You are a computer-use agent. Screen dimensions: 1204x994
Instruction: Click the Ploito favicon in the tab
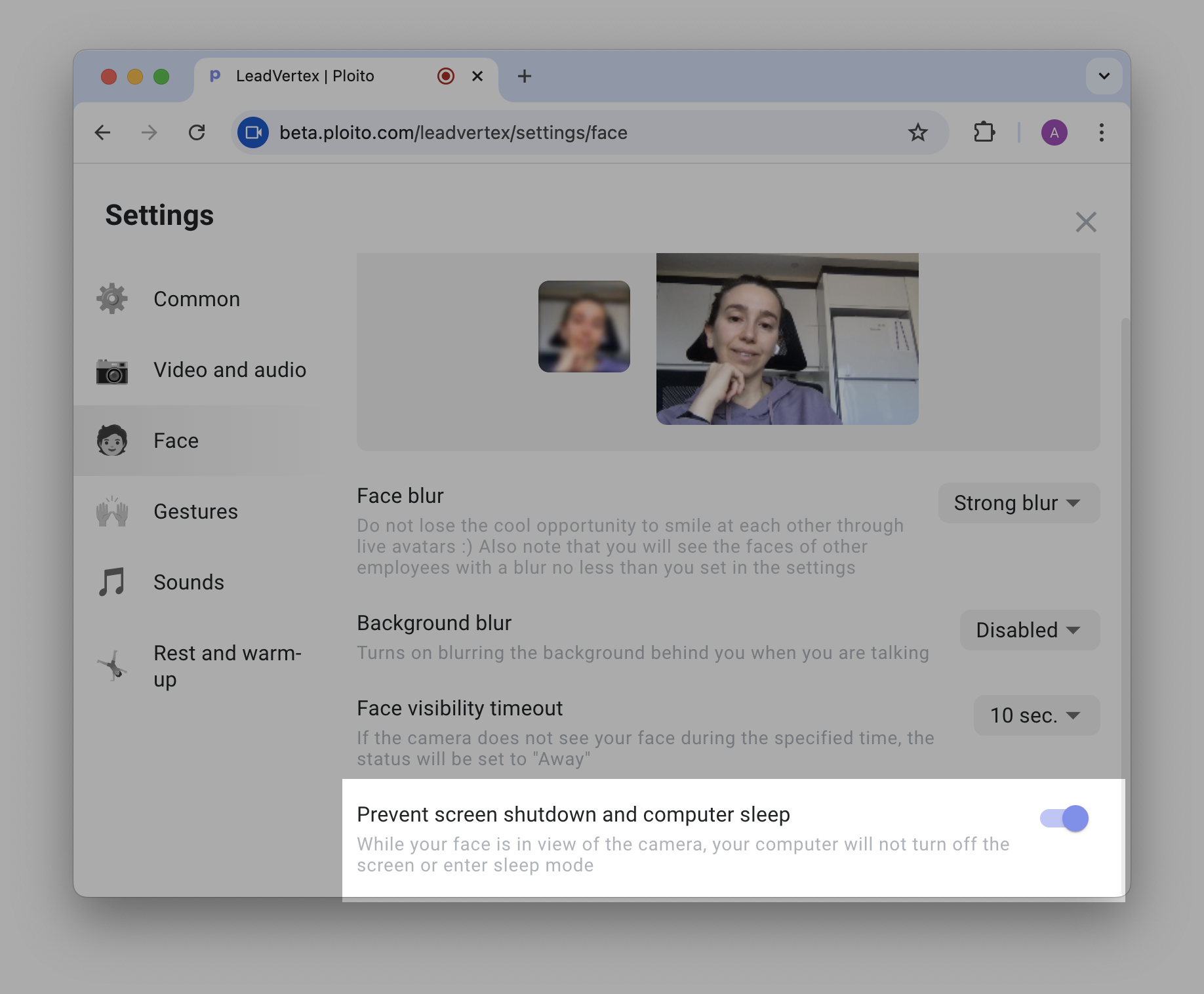coord(214,76)
